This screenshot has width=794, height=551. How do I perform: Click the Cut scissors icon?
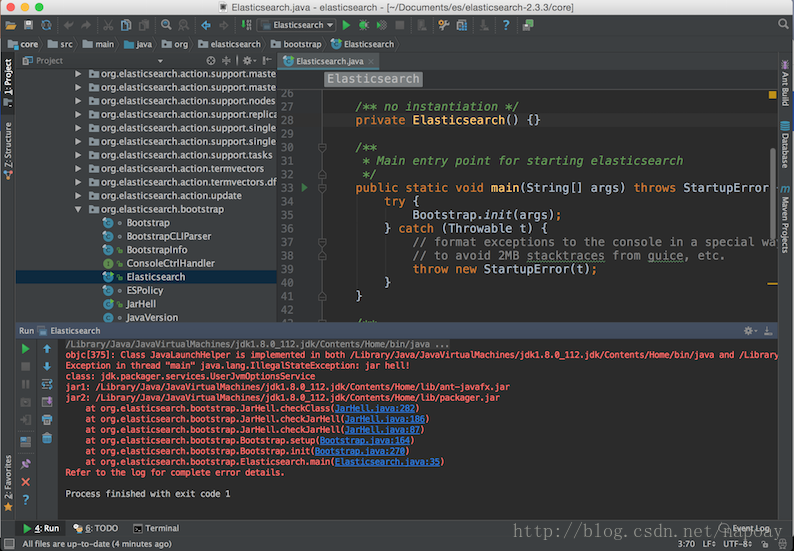pyautogui.click(x=108, y=25)
